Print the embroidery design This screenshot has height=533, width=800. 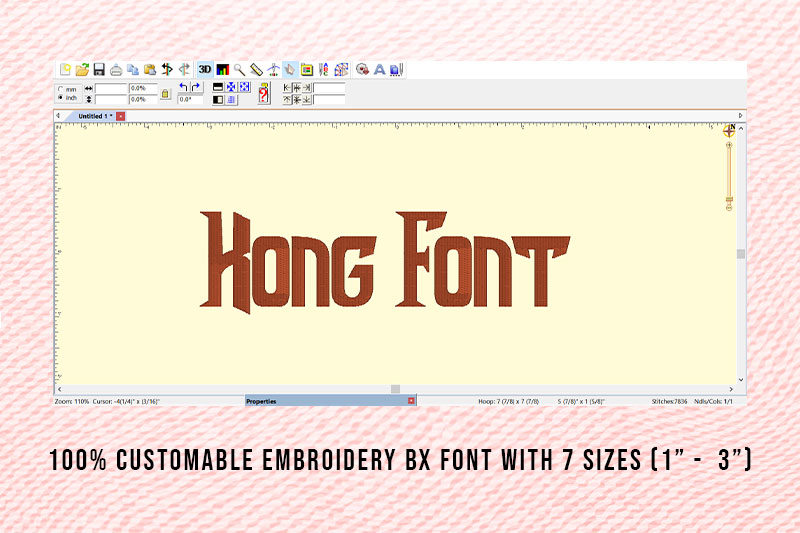[116, 69]
